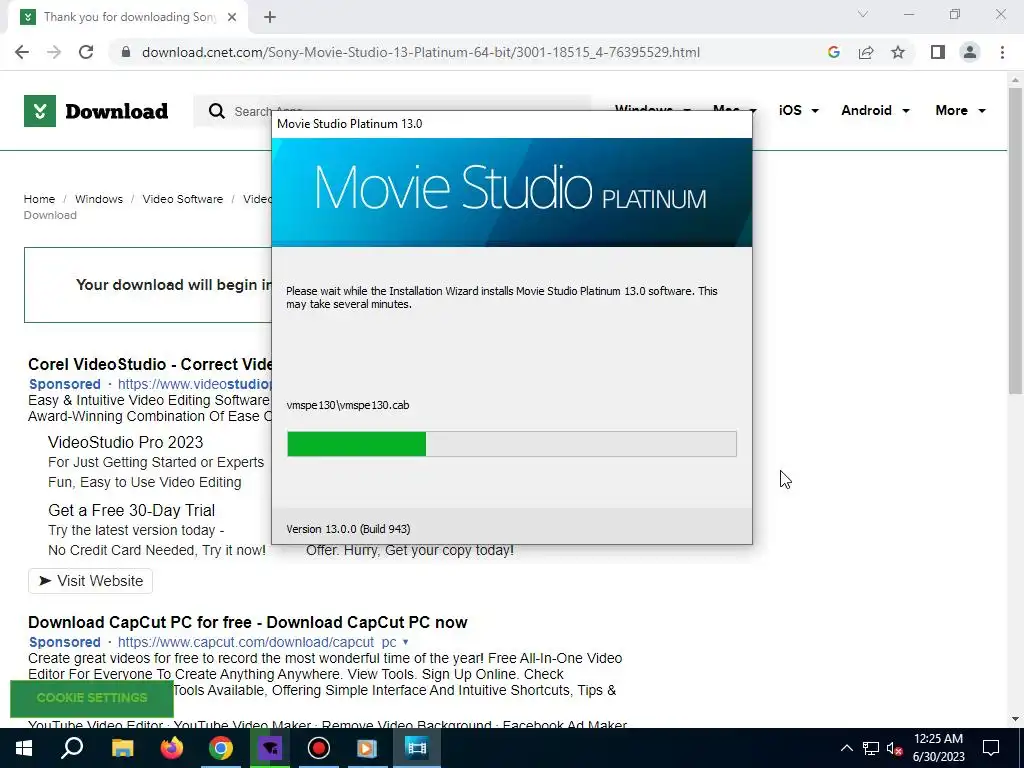
Task: Open the tab search chevron
Action: (x=863, y=14)
